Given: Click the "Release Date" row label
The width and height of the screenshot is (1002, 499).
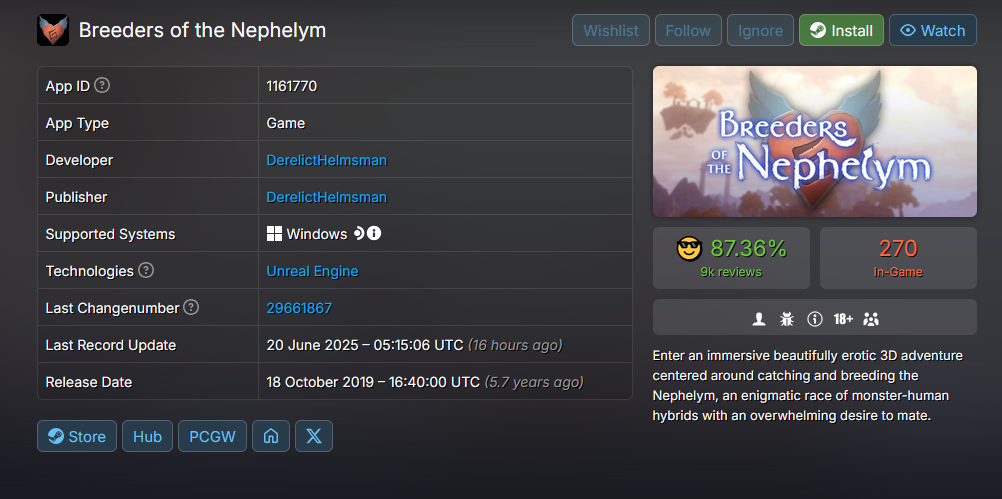Looking at the screenshot, I should coord(89,382).
